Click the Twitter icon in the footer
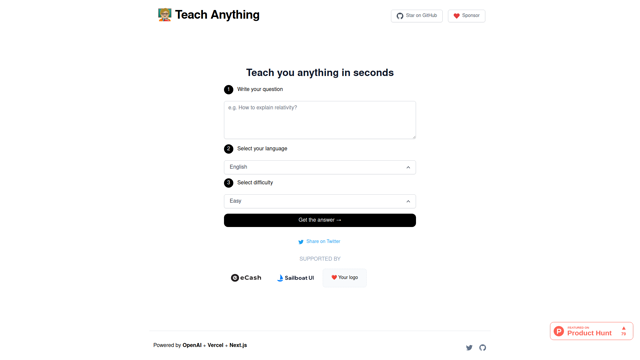Screen dimensions: 640x360 [x=469, y=348]
